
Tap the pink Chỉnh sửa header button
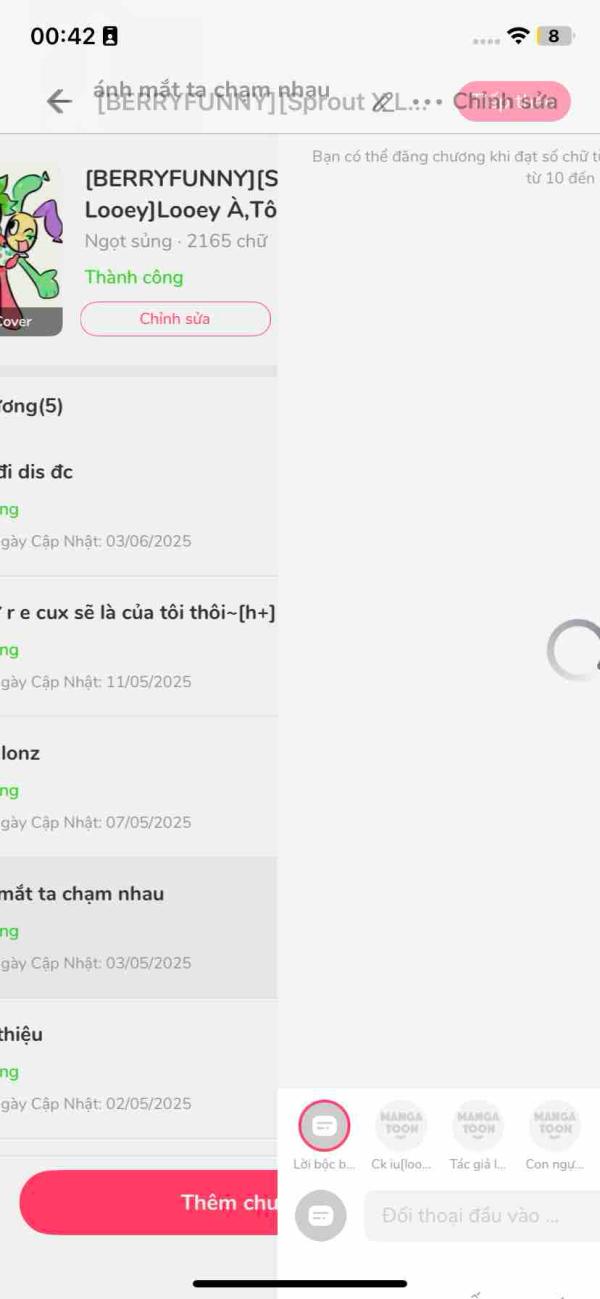pyautogui.click(x=514, y=101)
